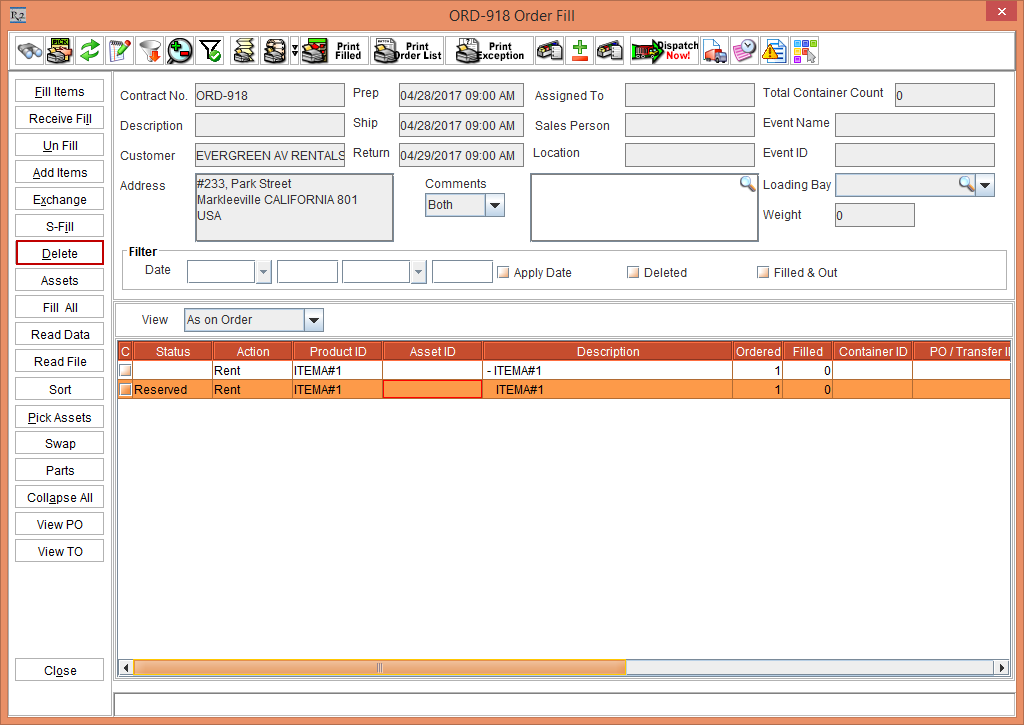
Task: Click the Print Filled toolbar button
Action: coord(332,51)
